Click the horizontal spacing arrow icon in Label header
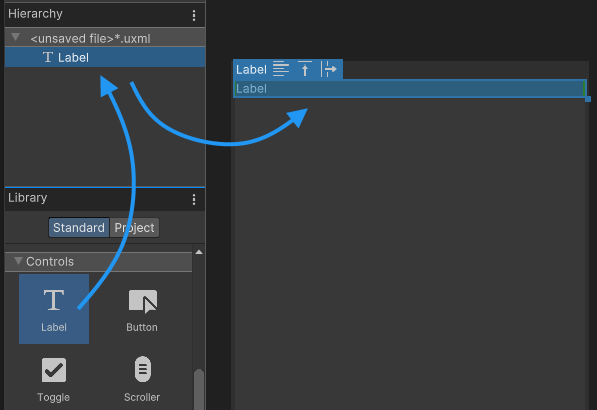597x410 pixels. click(329, 69)
